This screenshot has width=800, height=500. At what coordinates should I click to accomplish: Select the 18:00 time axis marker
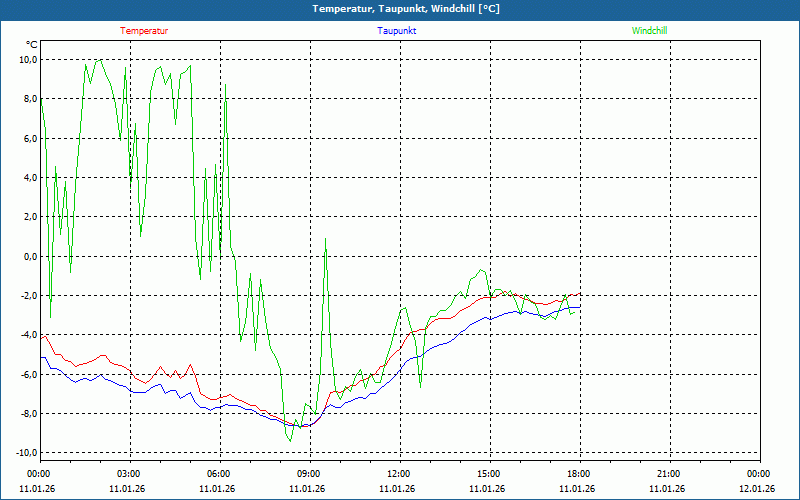pyautogui.click(x=579, y=474)
